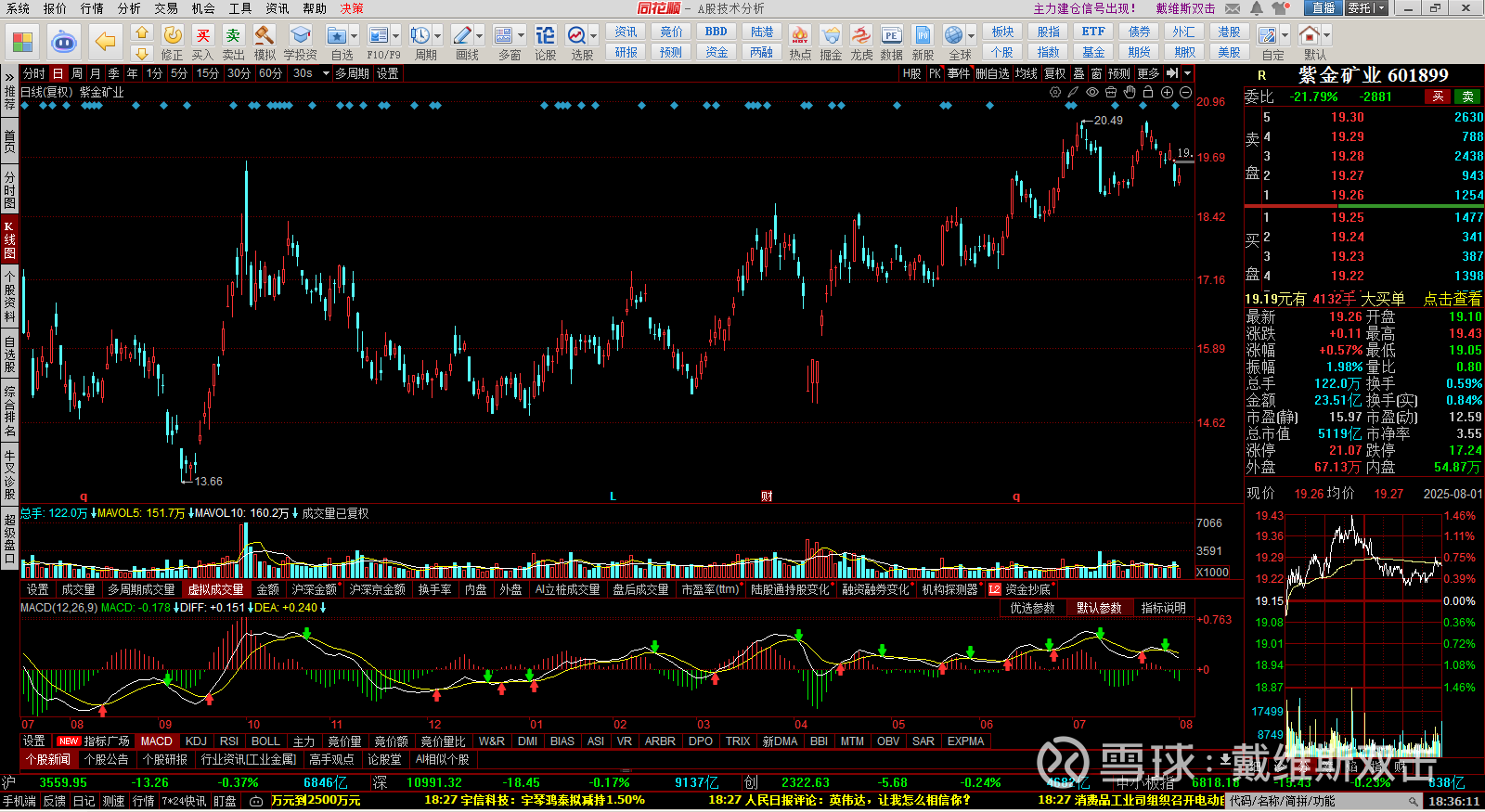The width and height of the screenshot is (1485, 812).
Task: Expand the 30s period dropdown arrow
Action: point(326,73)
